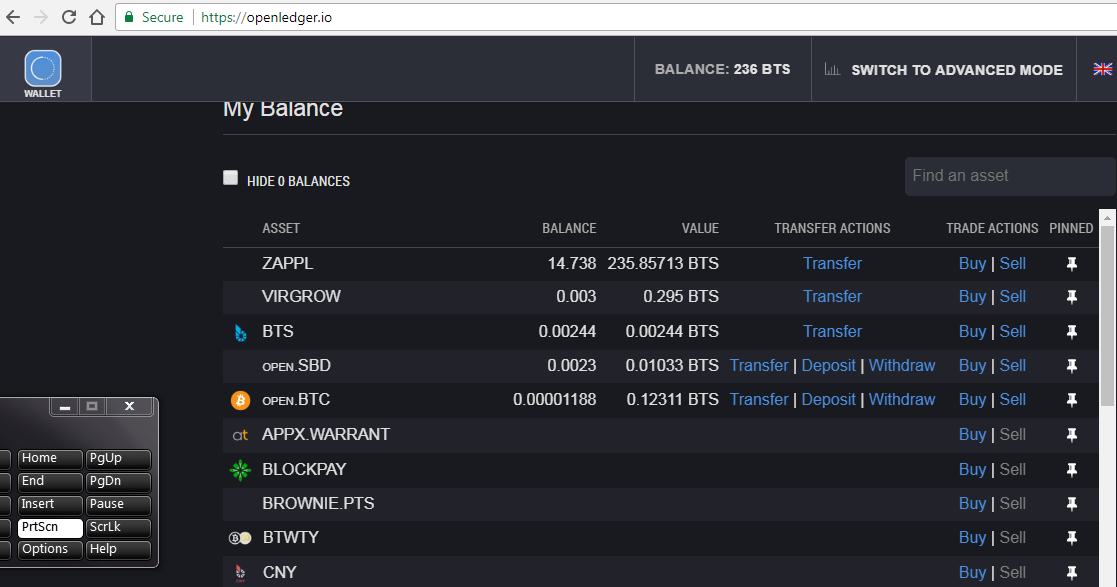The width and height of the screenshot is (1117, 587).
Task: Go to browser home page icon
Action: pos(97,17)
